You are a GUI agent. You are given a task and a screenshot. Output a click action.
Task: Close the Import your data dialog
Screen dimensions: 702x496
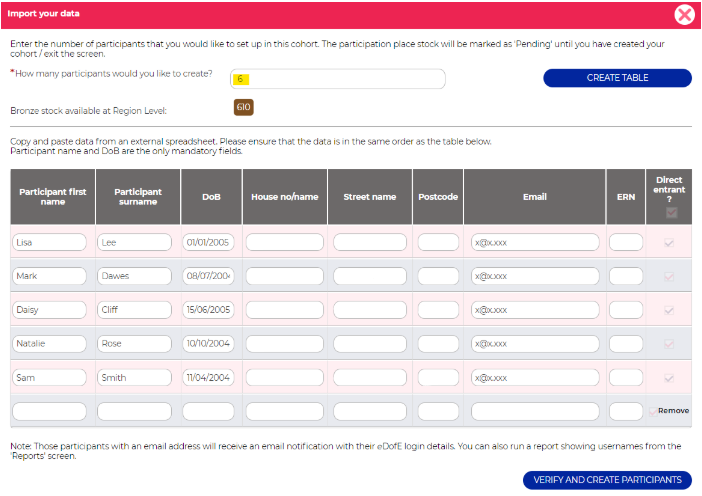(x=684, y=14)
